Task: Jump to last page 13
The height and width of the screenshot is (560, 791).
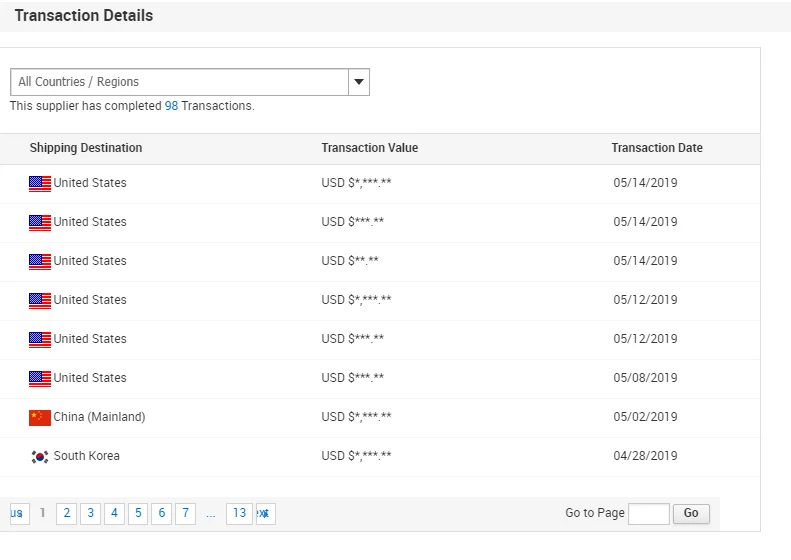Action: 239,513
